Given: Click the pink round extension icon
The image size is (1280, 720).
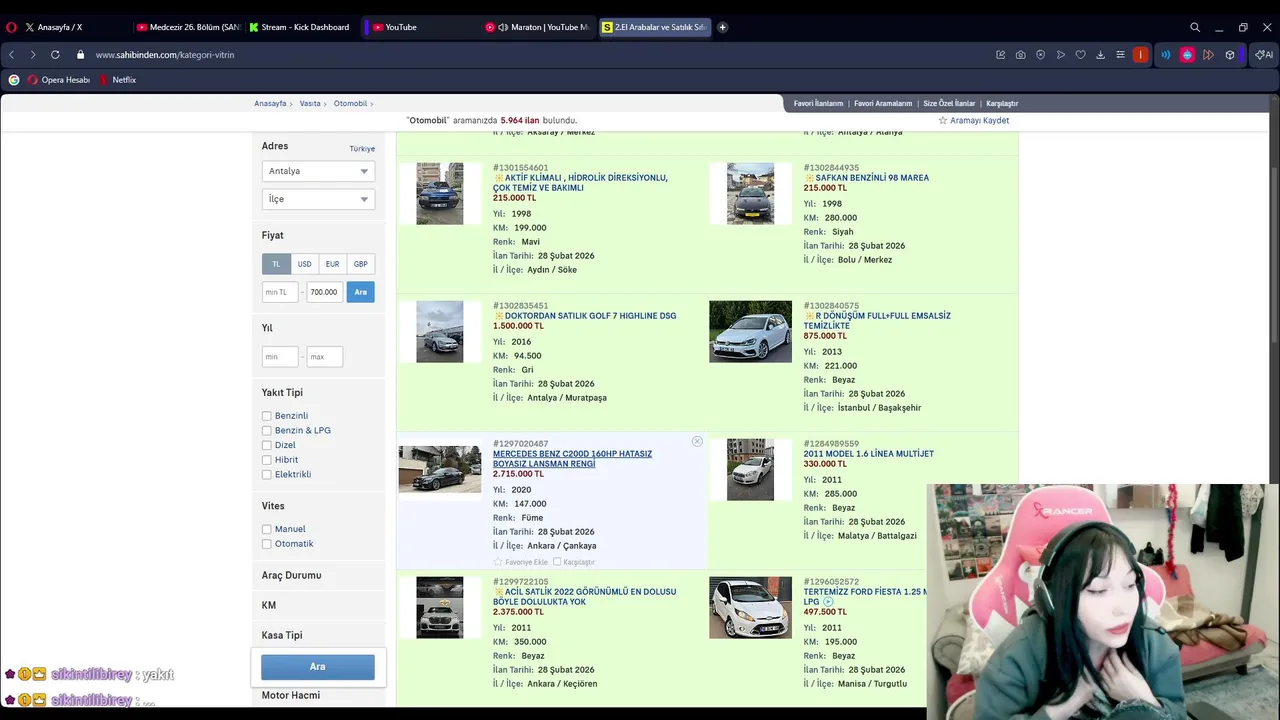Looking at the screenshot, I should (1187, 55).
